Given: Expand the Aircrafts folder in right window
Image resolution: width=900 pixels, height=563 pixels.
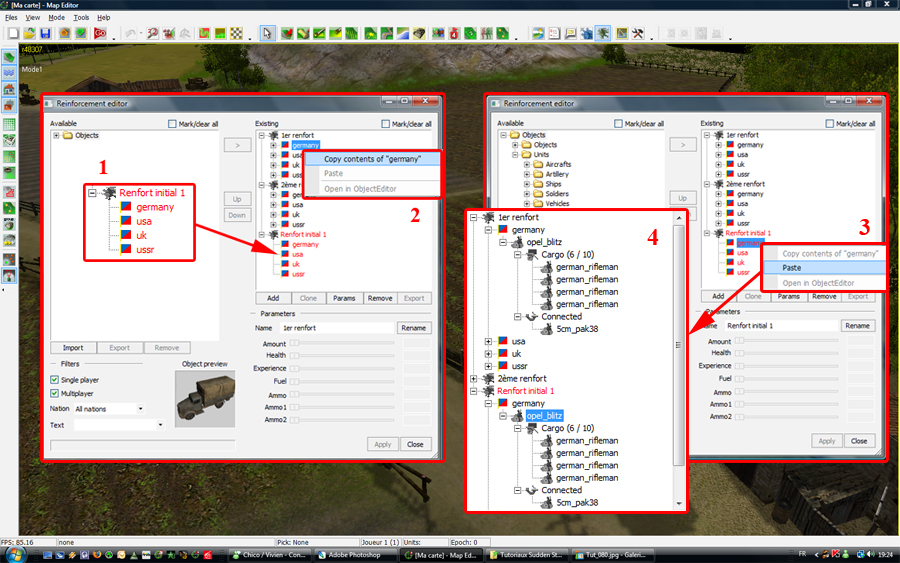Looking at the screenshot, I should pyautogui.click(x=526, y=164).
